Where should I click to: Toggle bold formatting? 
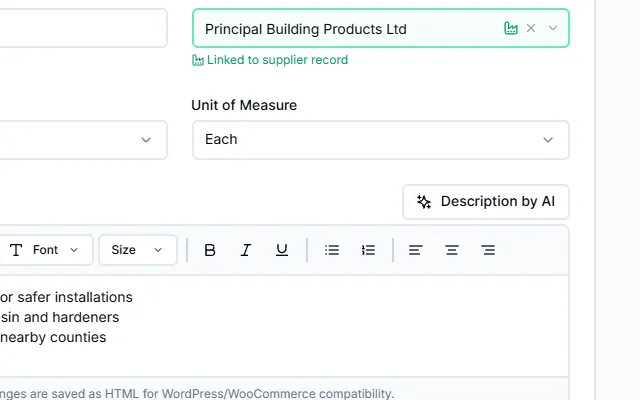(210, 250)
